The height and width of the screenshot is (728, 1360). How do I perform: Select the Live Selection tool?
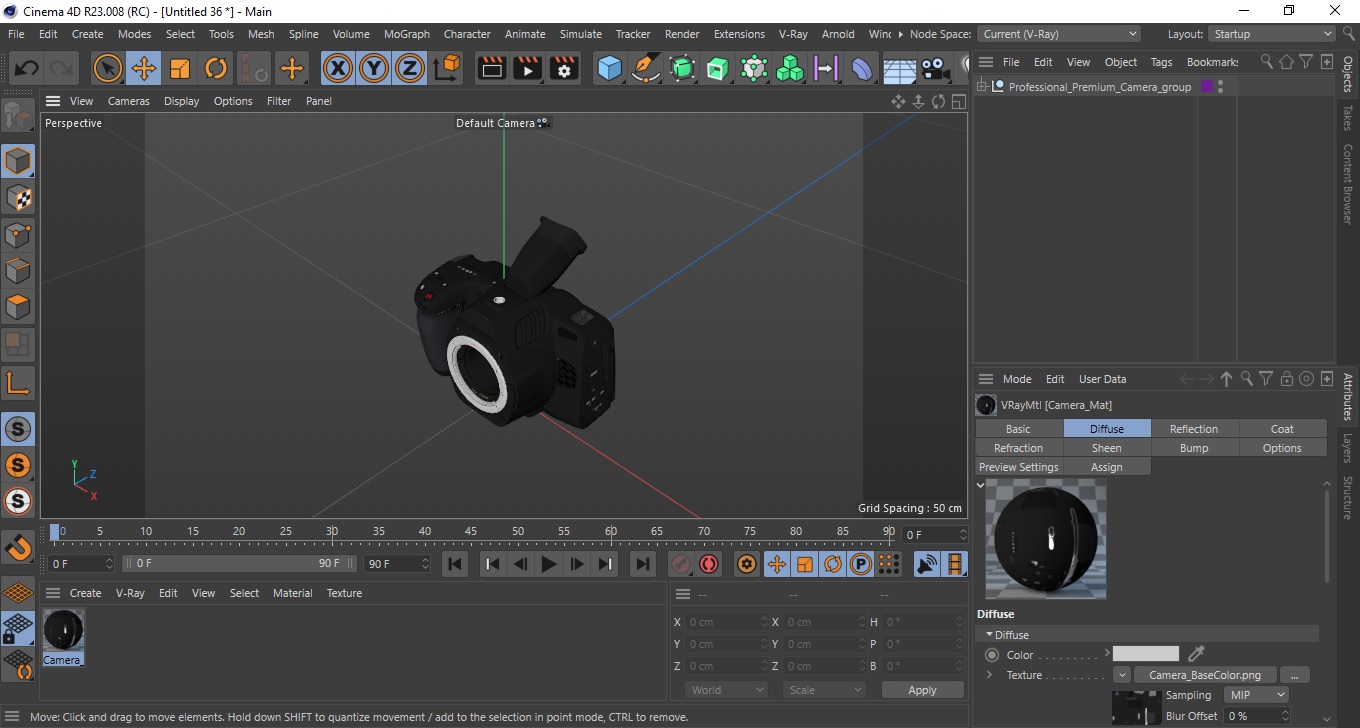pos(107,68)
